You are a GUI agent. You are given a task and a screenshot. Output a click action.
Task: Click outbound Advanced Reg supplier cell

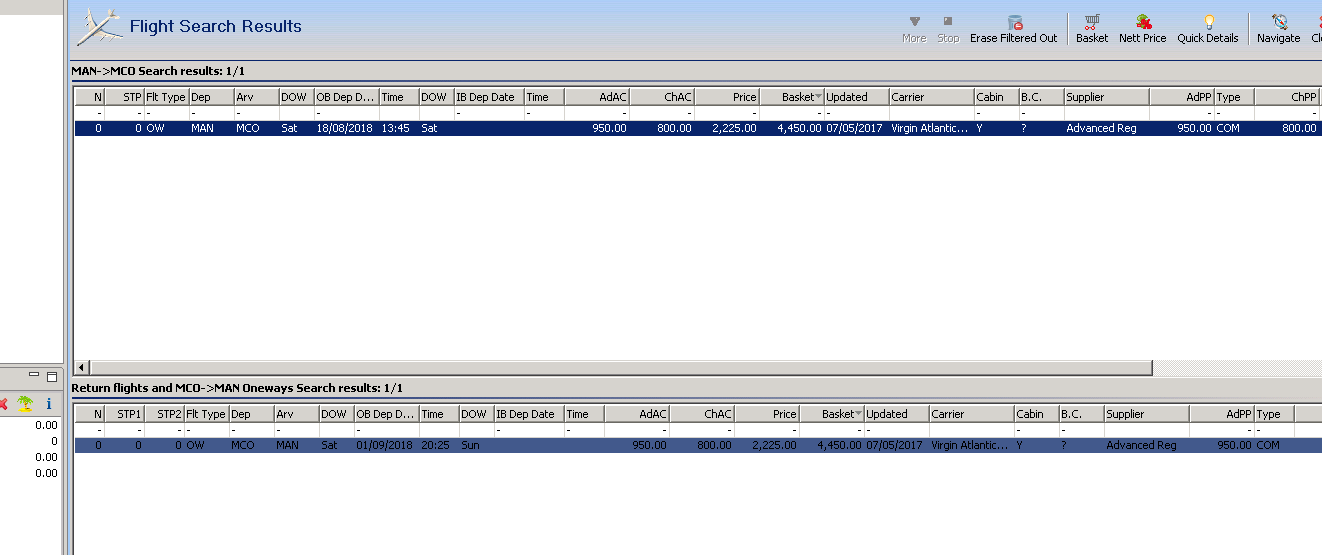pos(1106,128)
